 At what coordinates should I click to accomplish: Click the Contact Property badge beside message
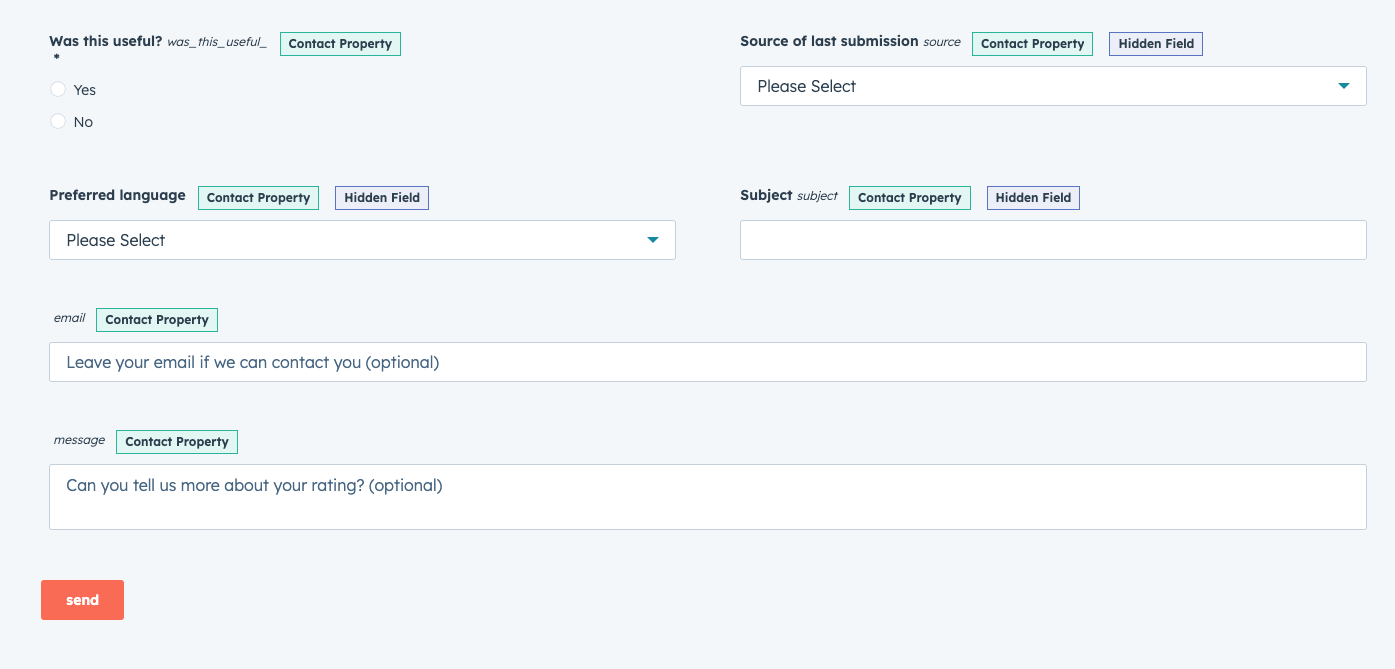pos(177,441)
